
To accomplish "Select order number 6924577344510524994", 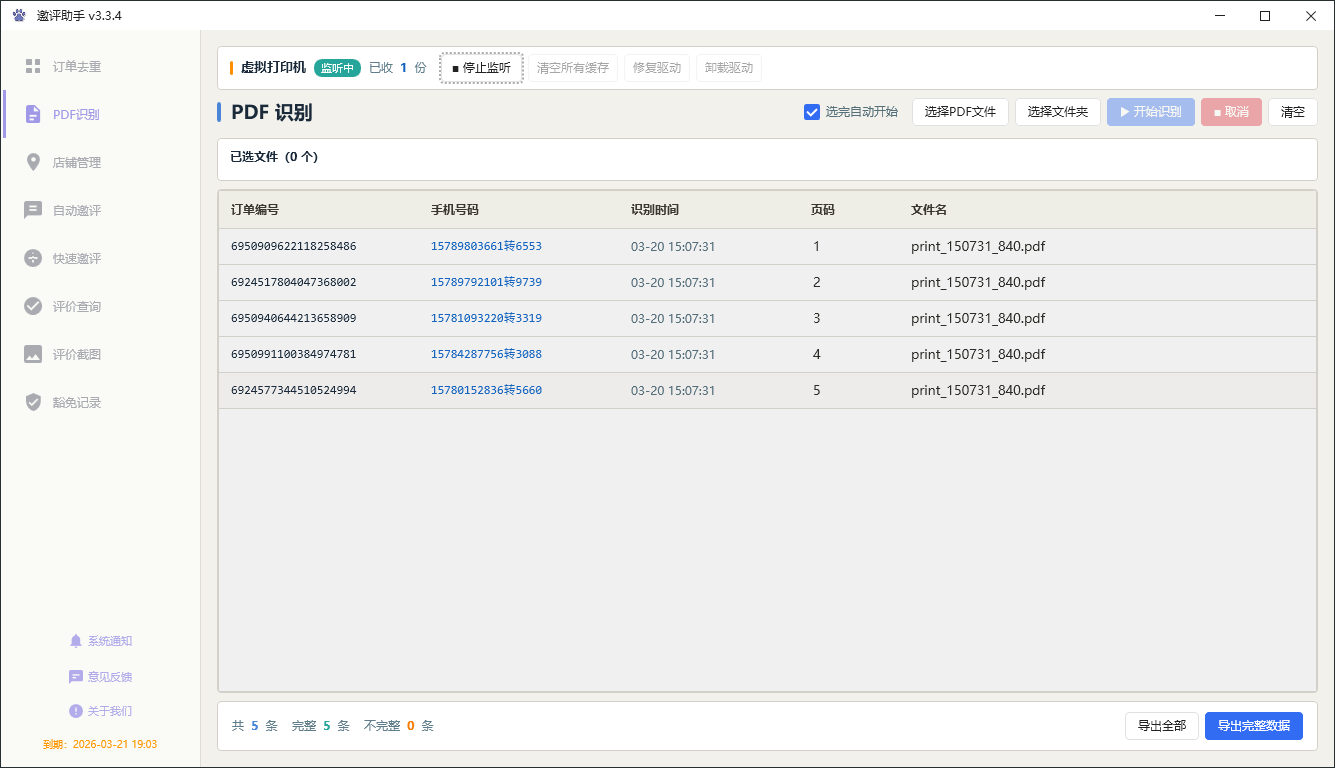I will click(x=294, y=390).
